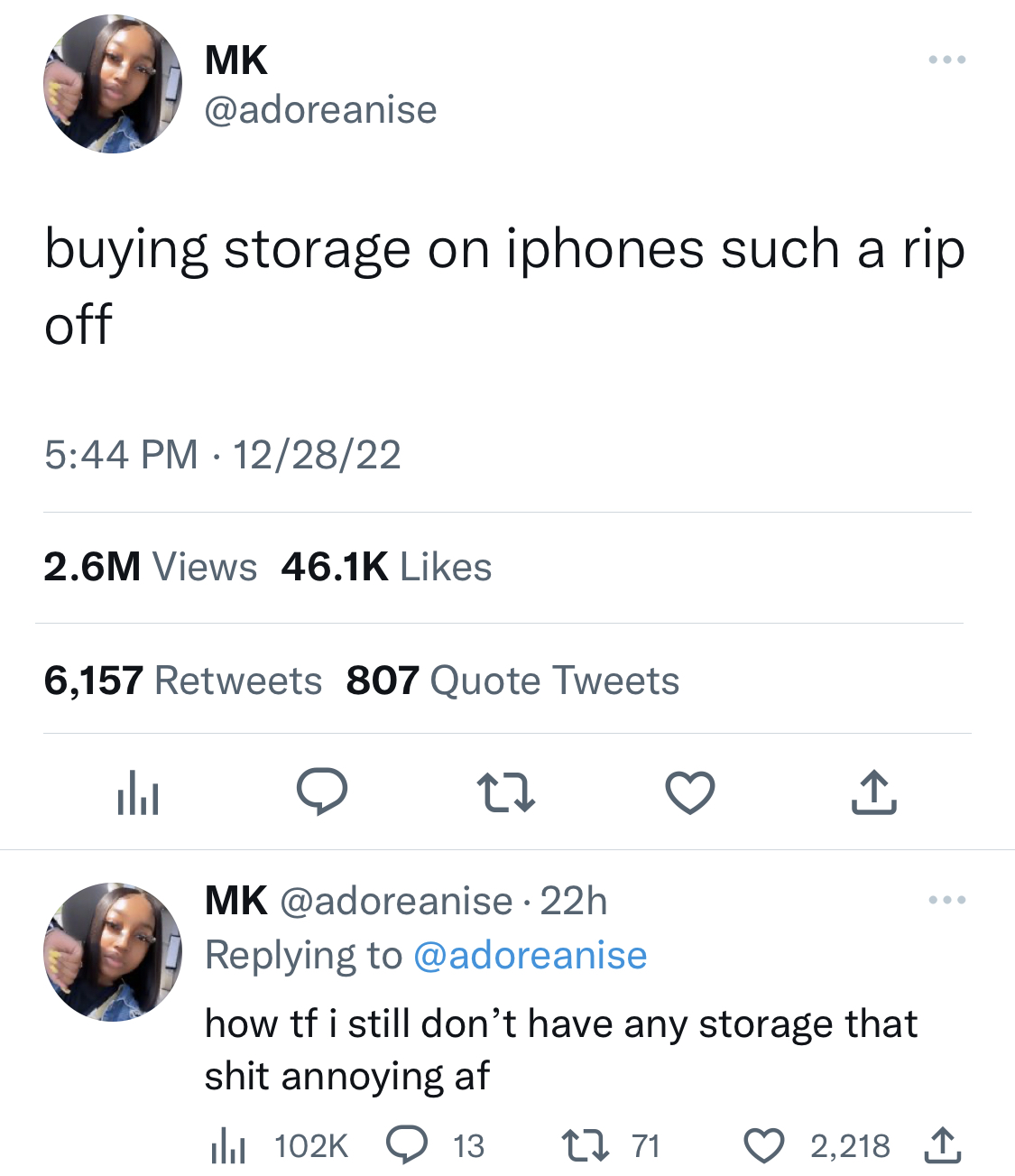Open @adoreanise handle under MK header
The width and height of the screenshot is (1015, 1176).
tap(321, 110)
